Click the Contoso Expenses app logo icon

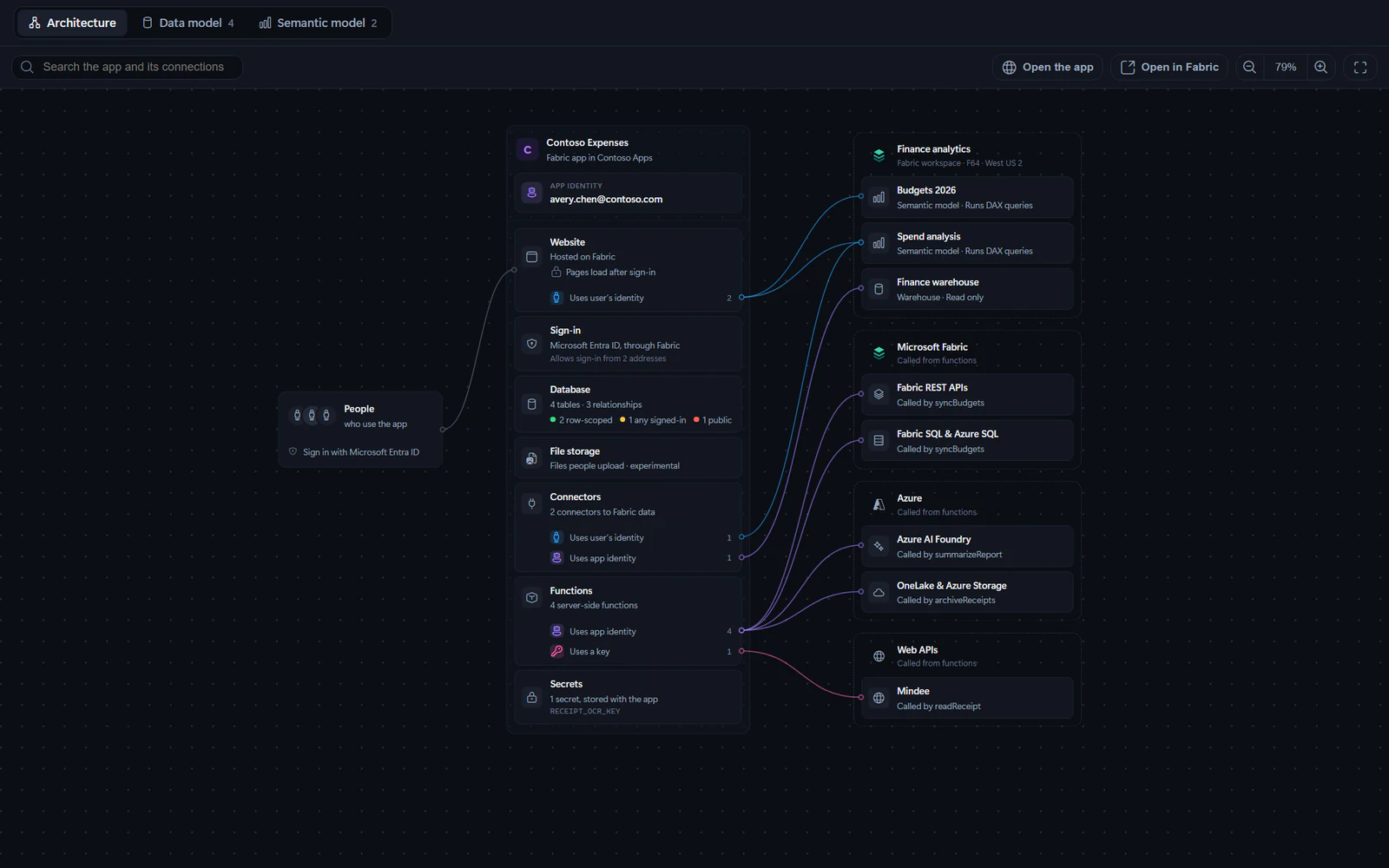pos(528,149)
